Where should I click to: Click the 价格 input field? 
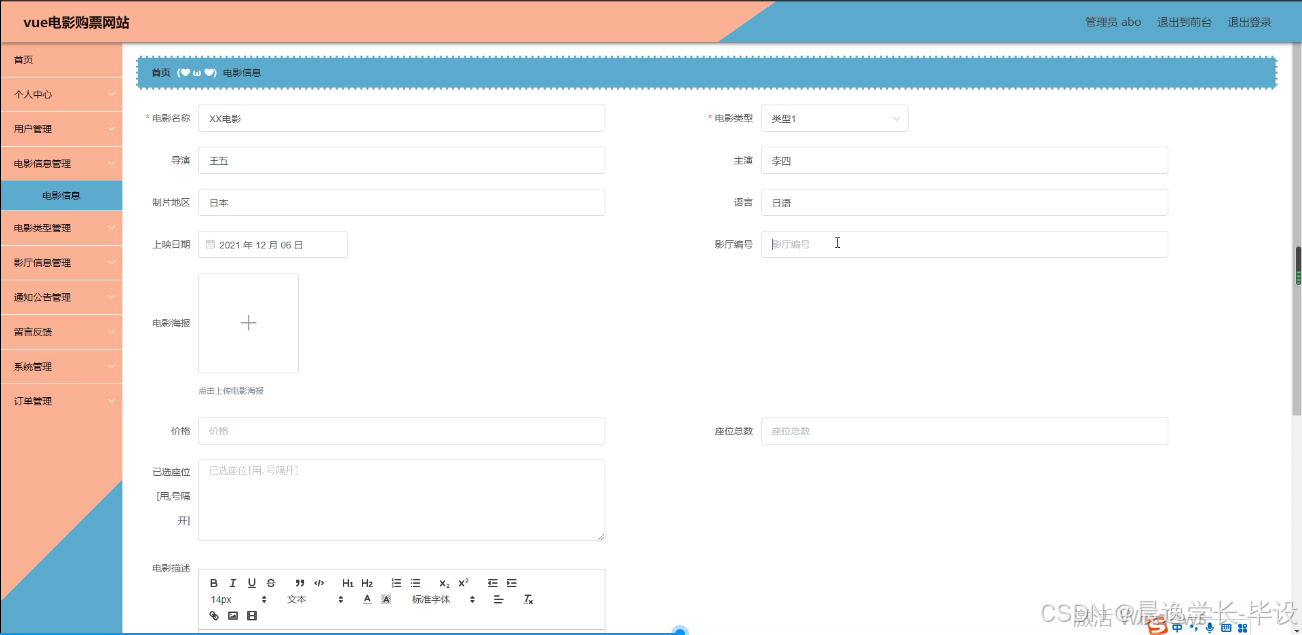coord(402,431)
